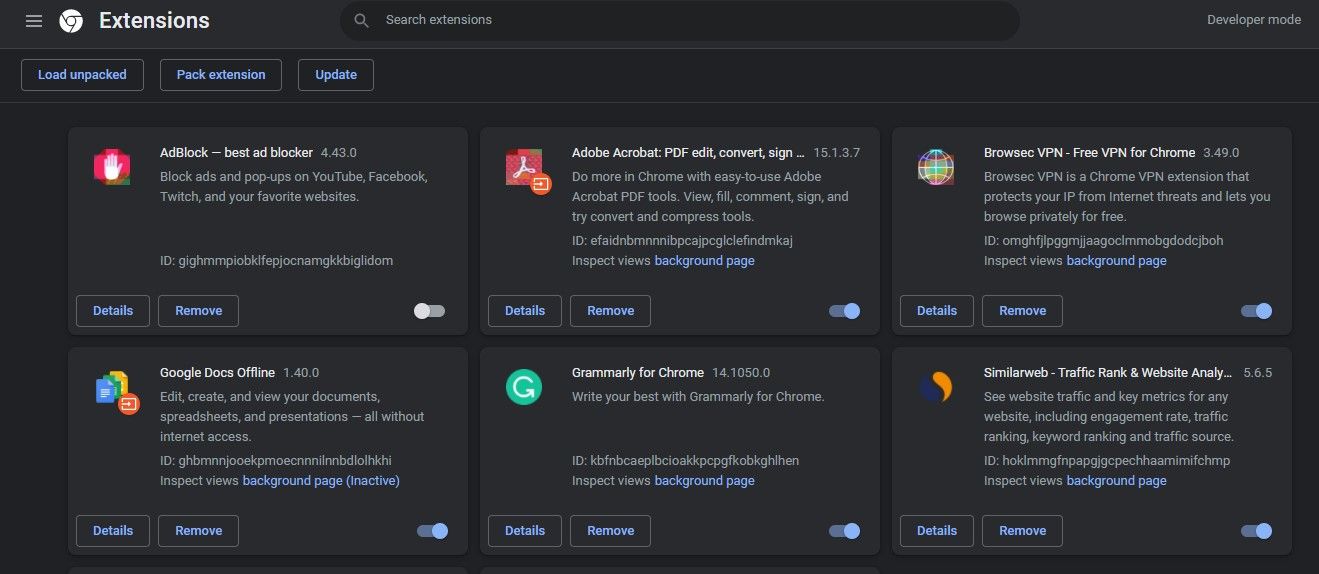
Task: Click Browsec ID omghfjlpggmjjaagoclmmobgdodcjboh
Action: point(1104,241)
